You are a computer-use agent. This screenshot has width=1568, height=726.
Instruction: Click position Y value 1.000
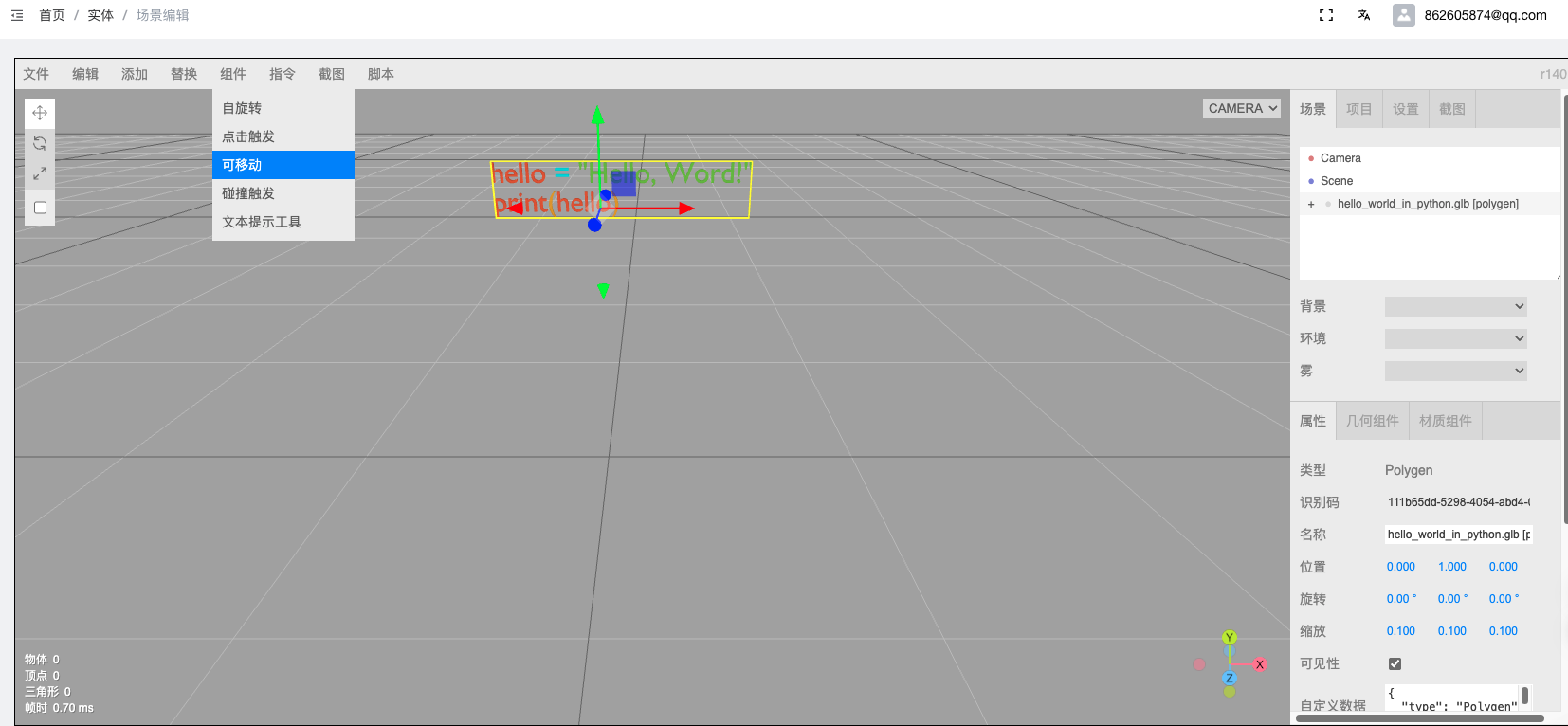coord(1452,567)
